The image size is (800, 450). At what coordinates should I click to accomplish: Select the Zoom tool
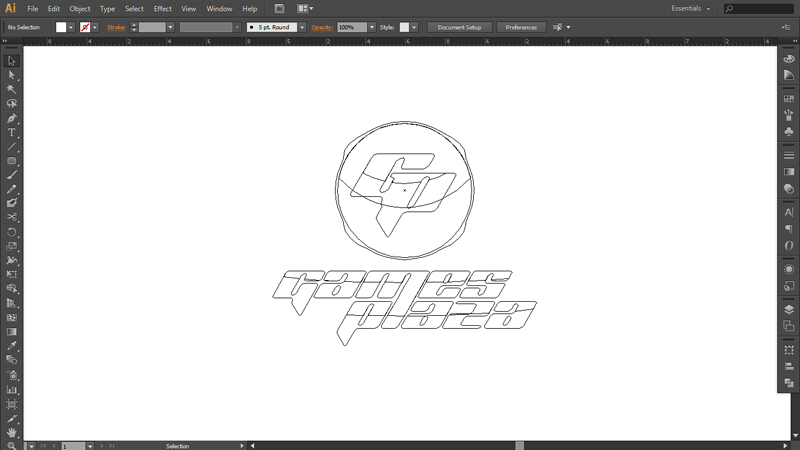click(x=12, y=445)
